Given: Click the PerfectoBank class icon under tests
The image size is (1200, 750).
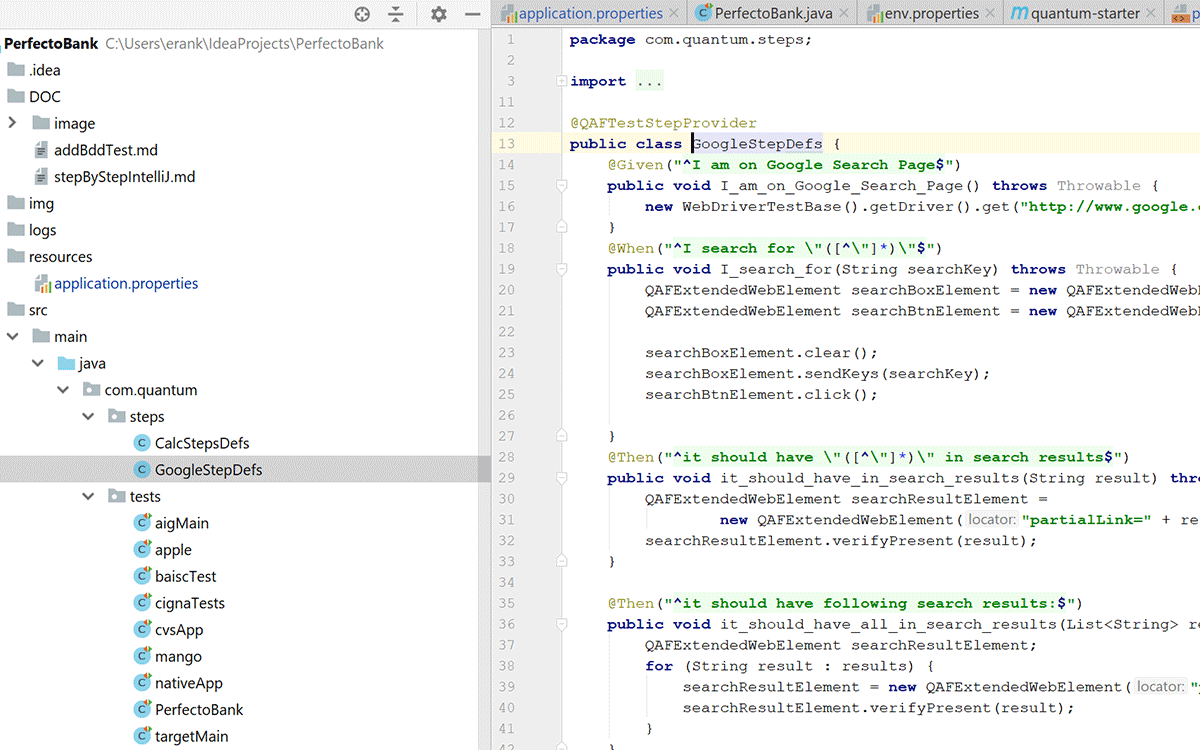Looking at the screenshot, I should click(142, 710).
